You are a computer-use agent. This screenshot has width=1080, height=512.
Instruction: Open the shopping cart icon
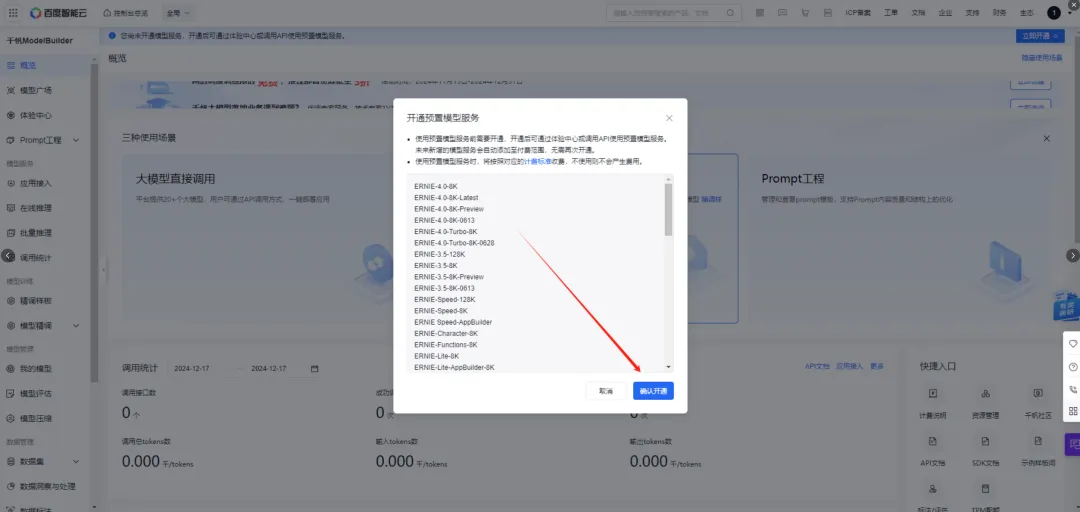click(x=804, y=13)
